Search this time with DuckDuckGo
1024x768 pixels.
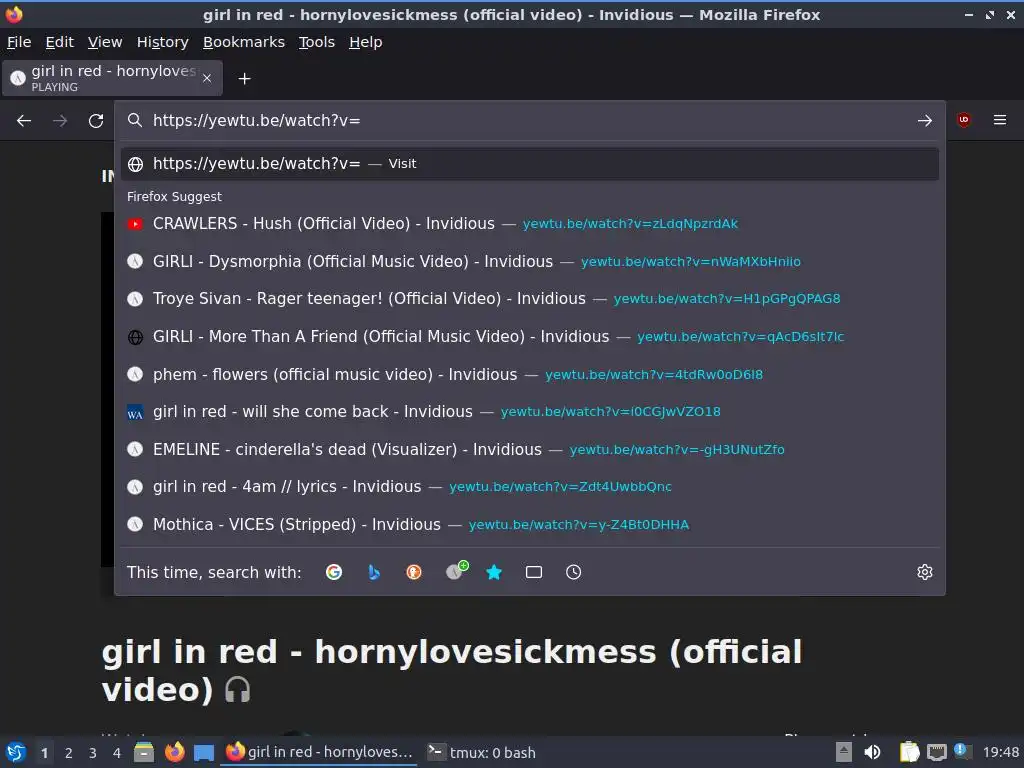coord(414,572)
